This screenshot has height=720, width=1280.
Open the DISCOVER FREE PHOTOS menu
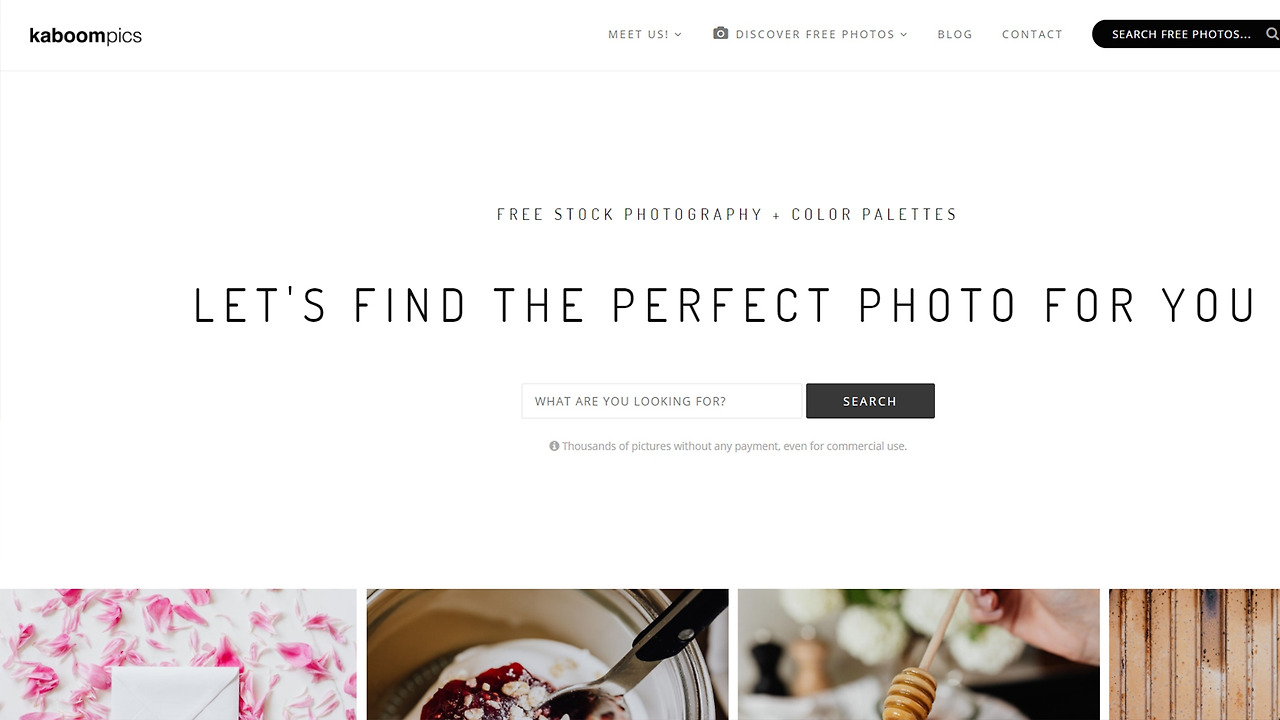pyautogui.click(x=810, y=34)
